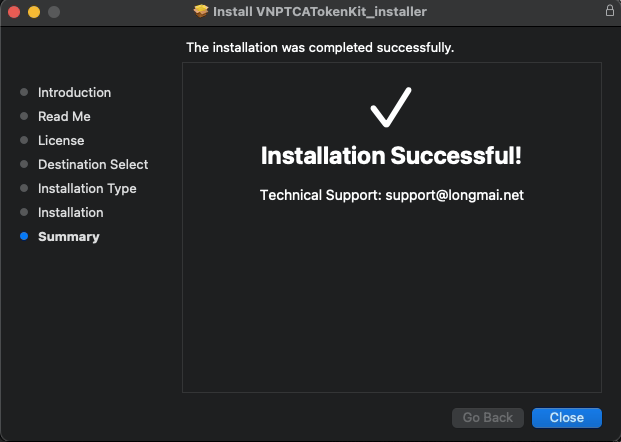
Task: Click the lock icon in the title bar
Action: point(609,12)
